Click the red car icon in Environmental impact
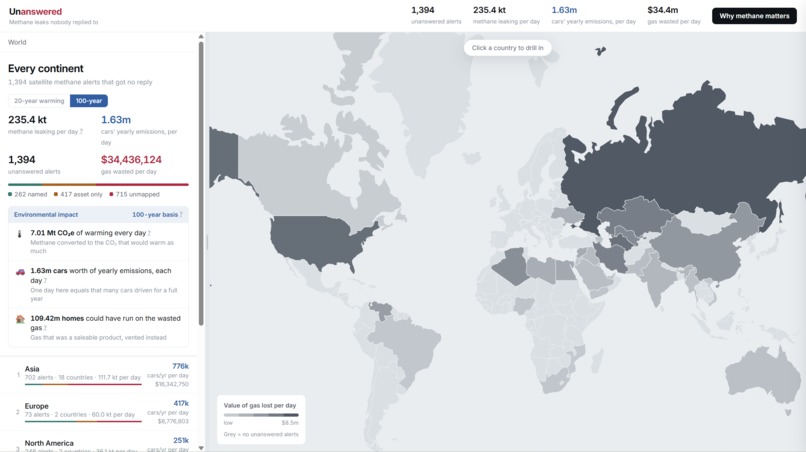This screenshot has height=452, width=806. point(20,272)
